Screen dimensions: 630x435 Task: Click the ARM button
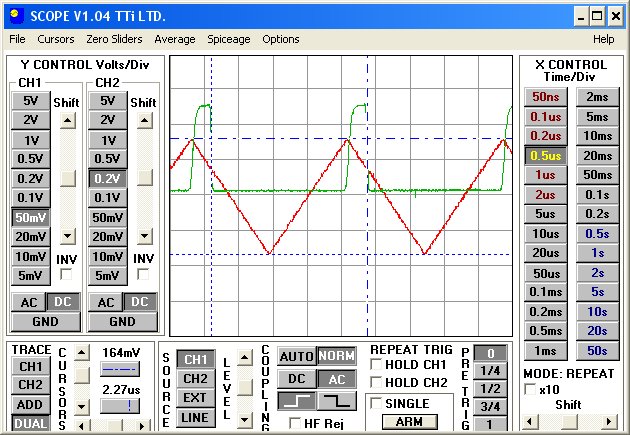pyautogui.click(x=409, y=422)
